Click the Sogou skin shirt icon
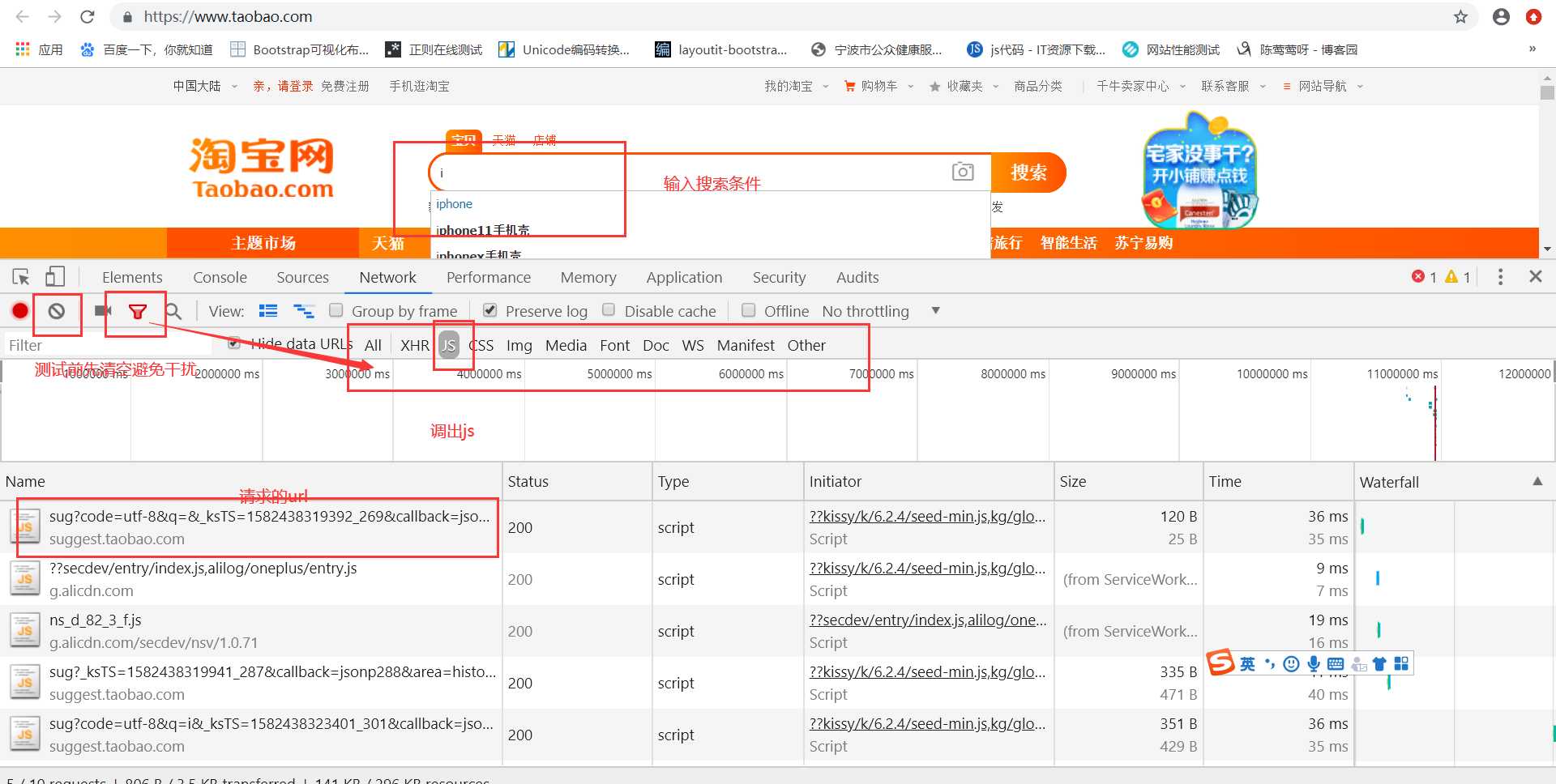 pyautogui.click(x=1379, y=664)
